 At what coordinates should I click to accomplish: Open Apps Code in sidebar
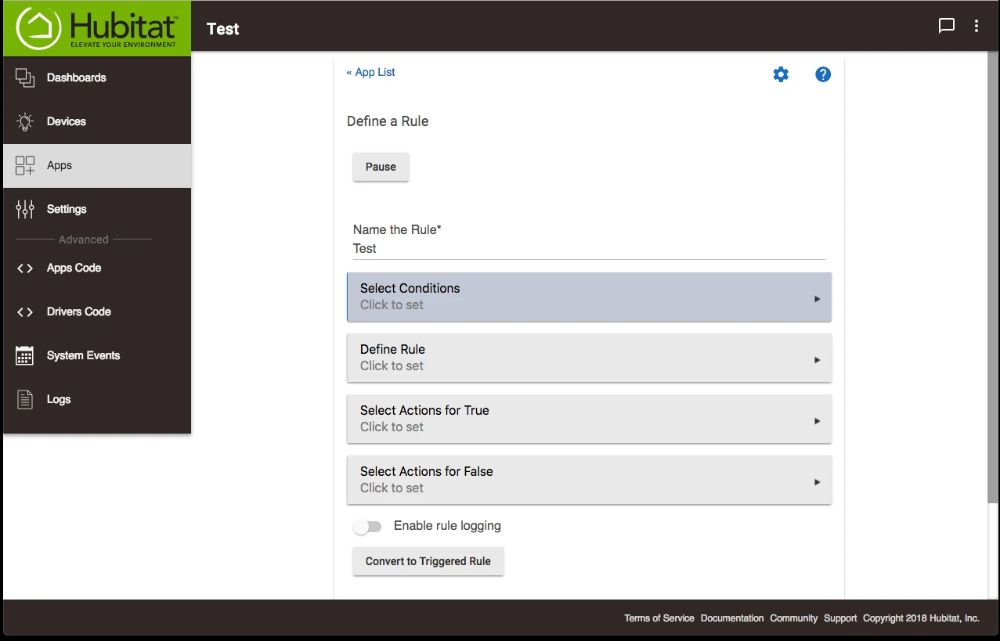click(73, 268)
